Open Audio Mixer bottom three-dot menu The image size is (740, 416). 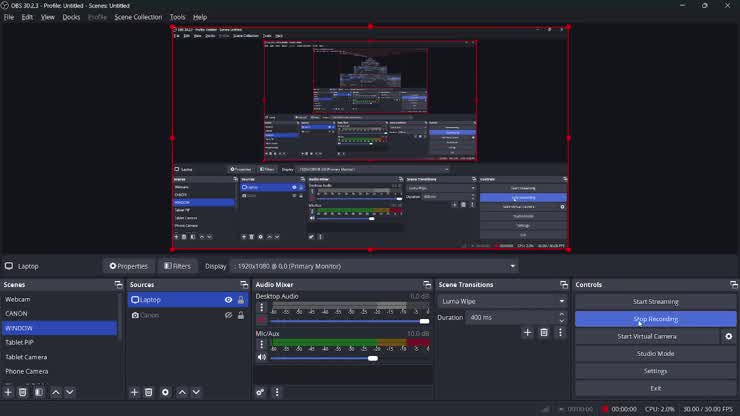click(x=277, y=392)
